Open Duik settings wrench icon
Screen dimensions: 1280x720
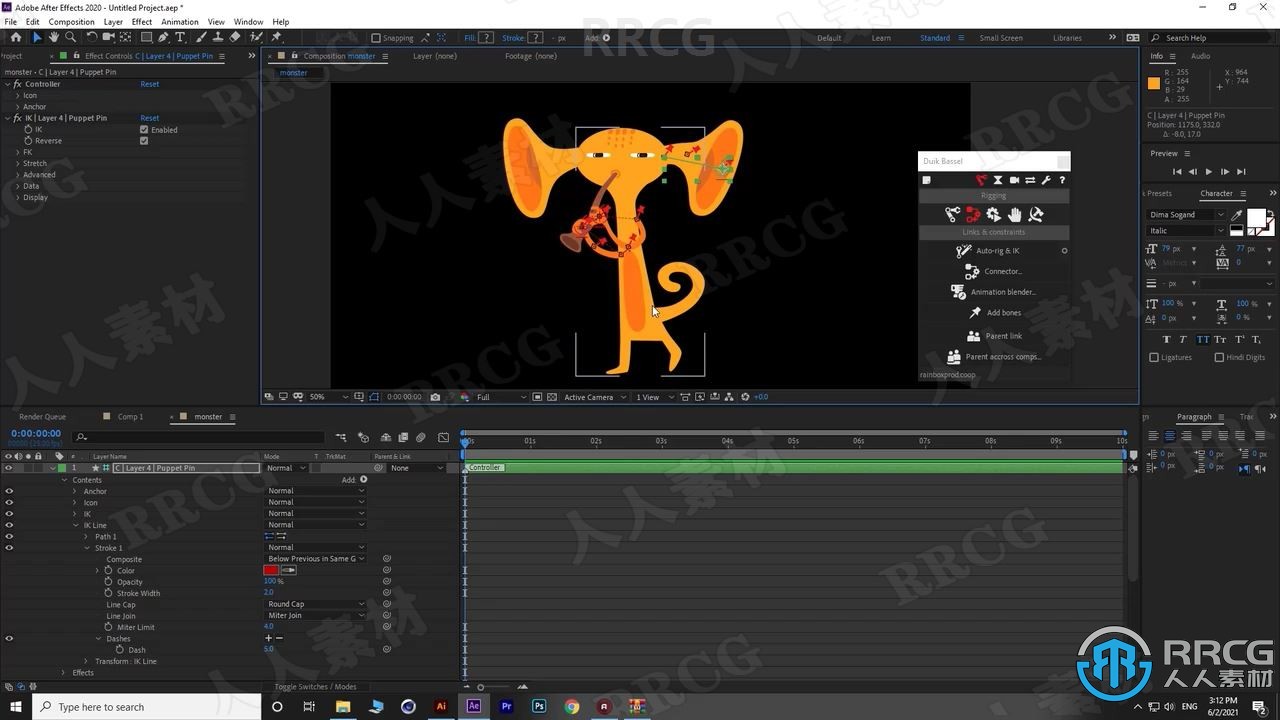click(x=1046, y=180)
